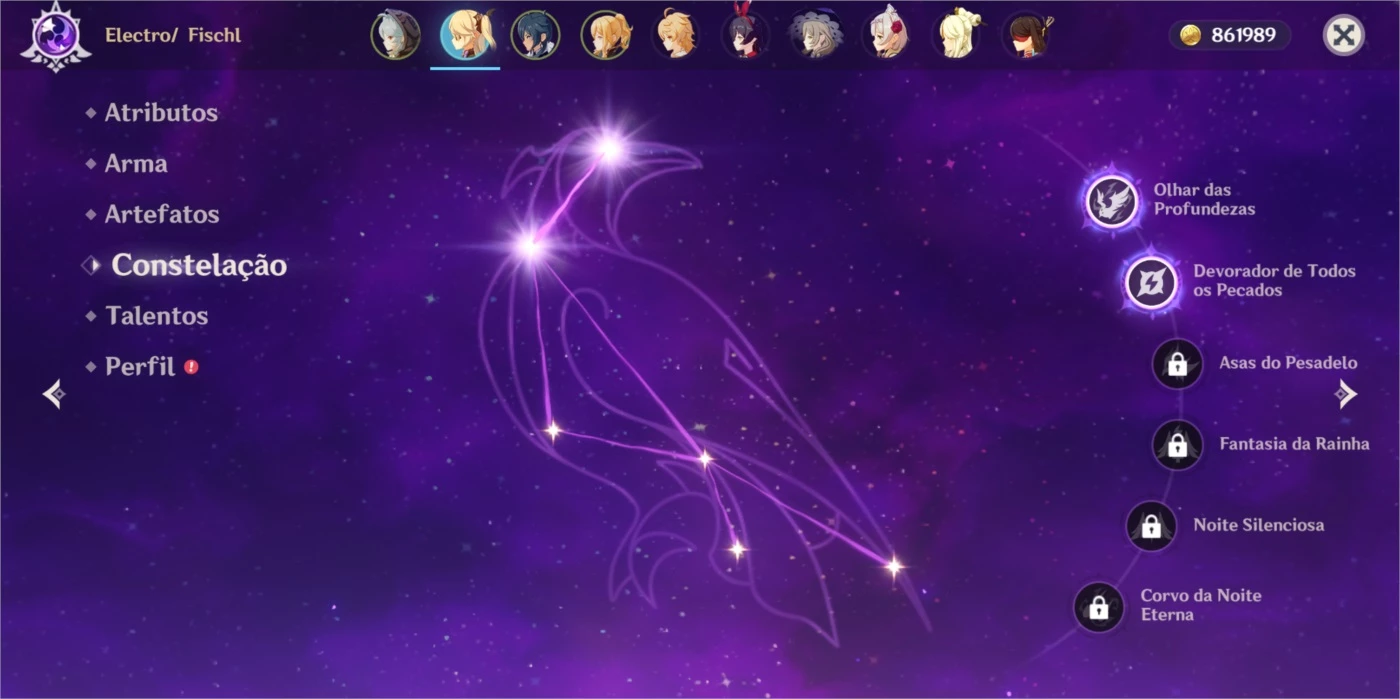
Task: Click the star at the raven's tail tip
Action: point(893,567)
